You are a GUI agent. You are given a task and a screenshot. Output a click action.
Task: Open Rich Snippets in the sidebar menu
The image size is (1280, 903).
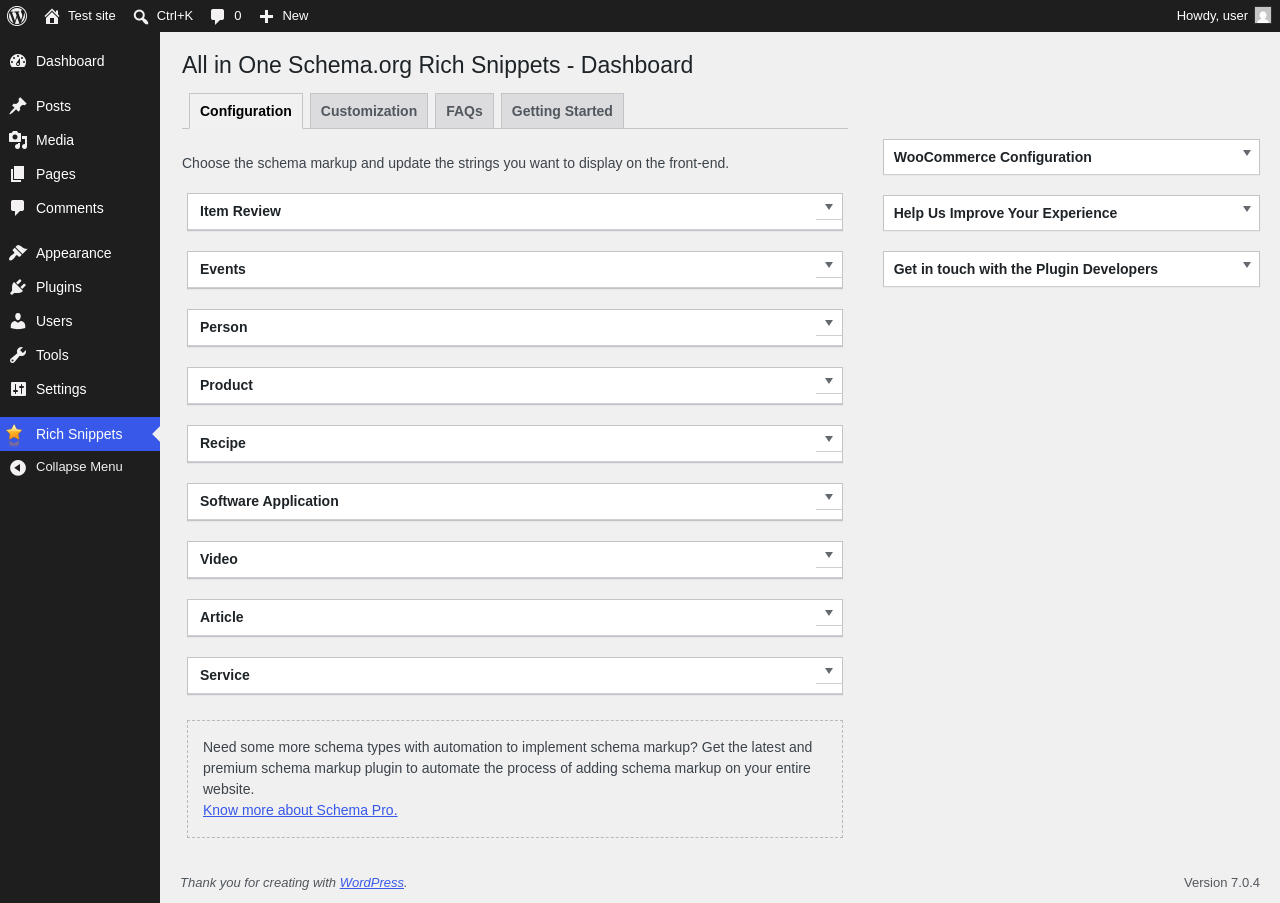click(x=80, y=434)
